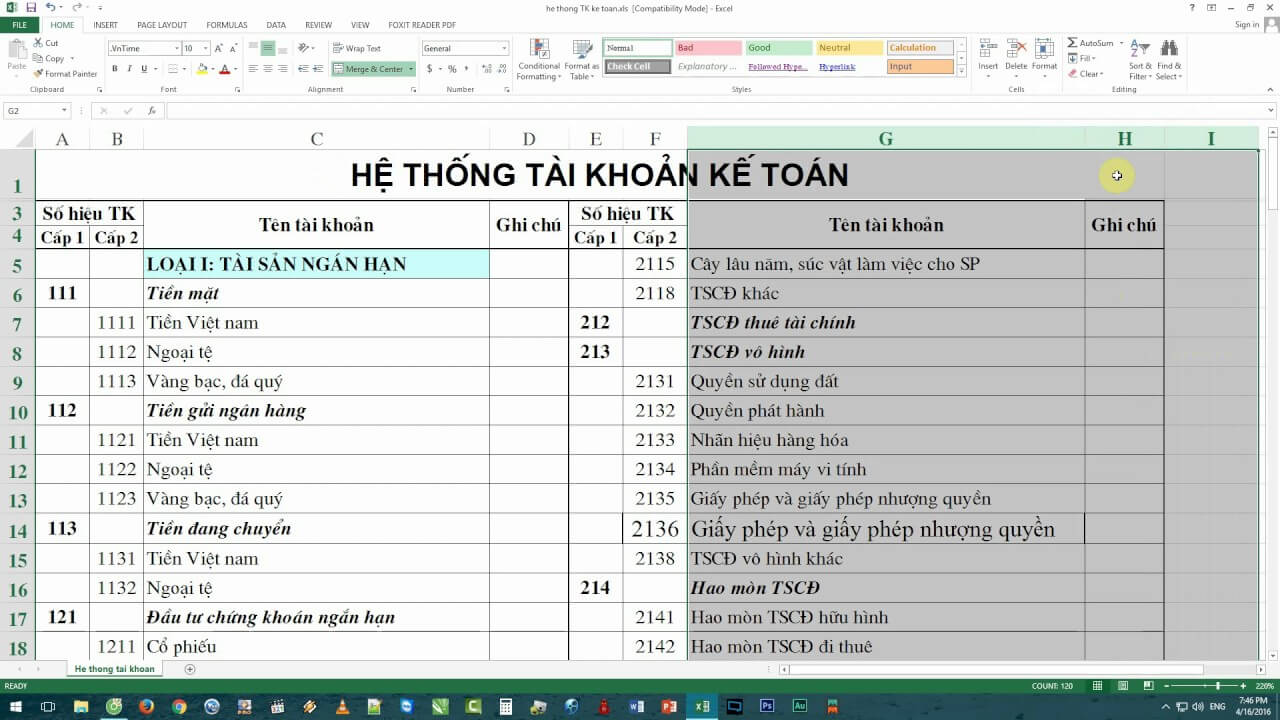1280x720 pixels.
Task: Toggle bold formatting
Action: pos(113,68)
